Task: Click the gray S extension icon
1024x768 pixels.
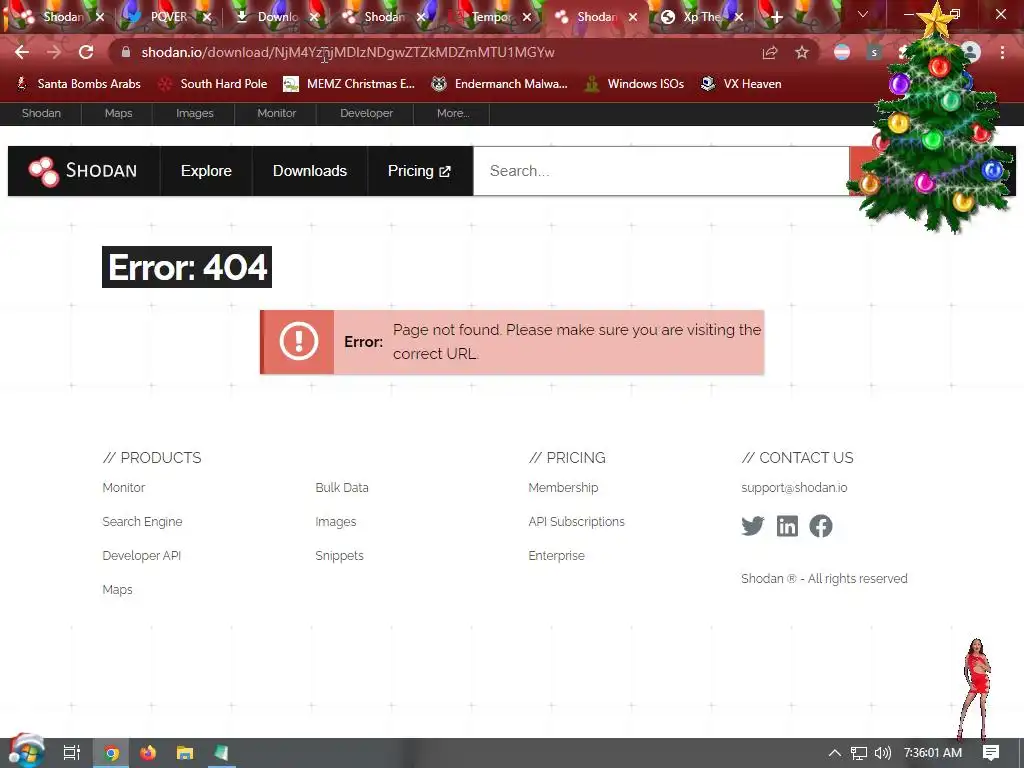Action: (x=874, y=52)
